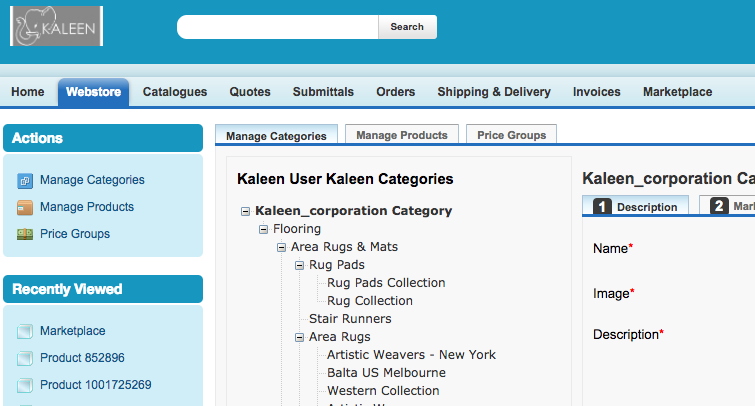Select Balta US Melbourne category
The width and height of the screenshot is (755, 406).
386,373
